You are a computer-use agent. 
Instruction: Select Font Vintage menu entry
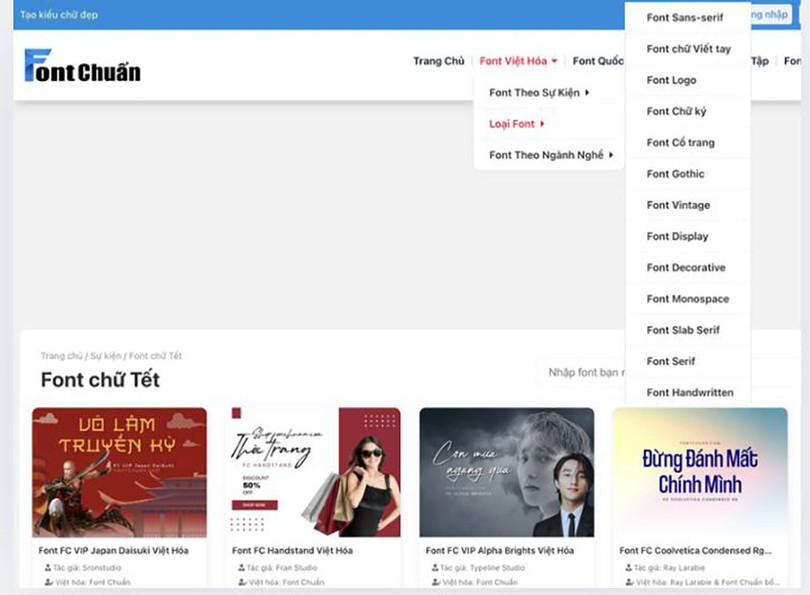678,205
